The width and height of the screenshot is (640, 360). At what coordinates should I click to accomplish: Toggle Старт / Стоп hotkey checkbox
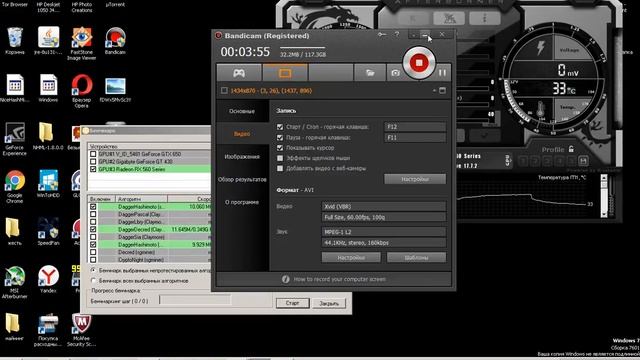[280, 127]
